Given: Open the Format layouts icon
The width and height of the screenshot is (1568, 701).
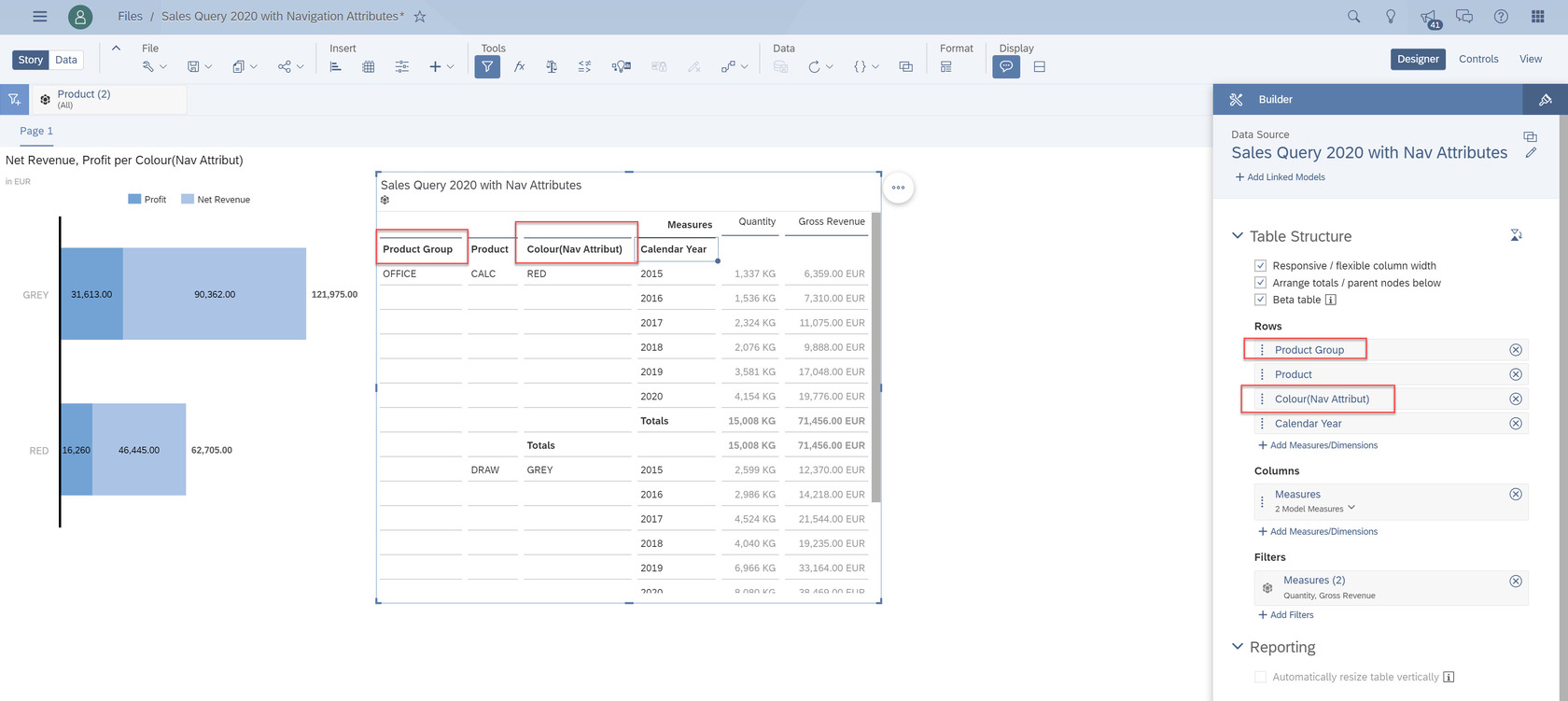Looking at the screenshot, I should click(x=946, y=66).
